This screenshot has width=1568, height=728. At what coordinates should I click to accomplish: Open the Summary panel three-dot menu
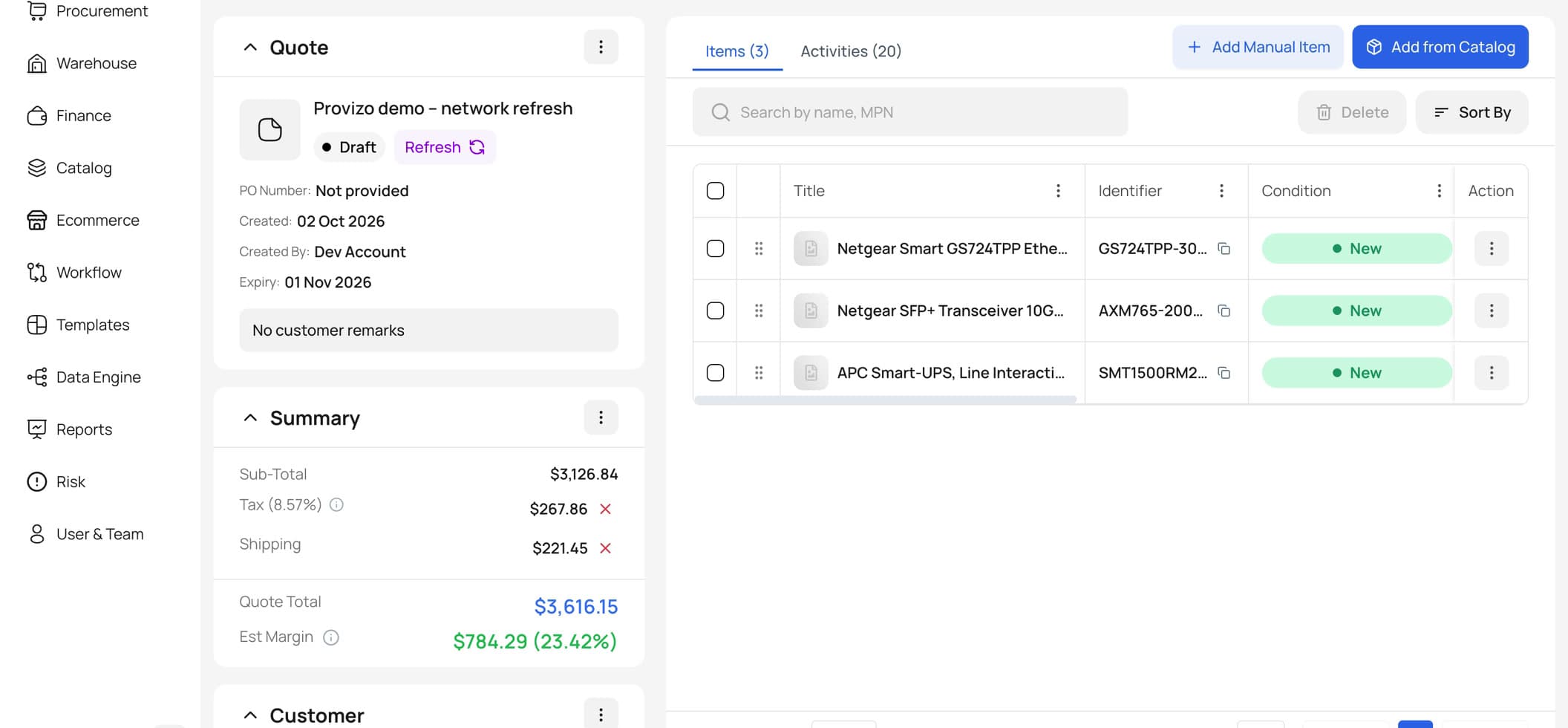601,417
